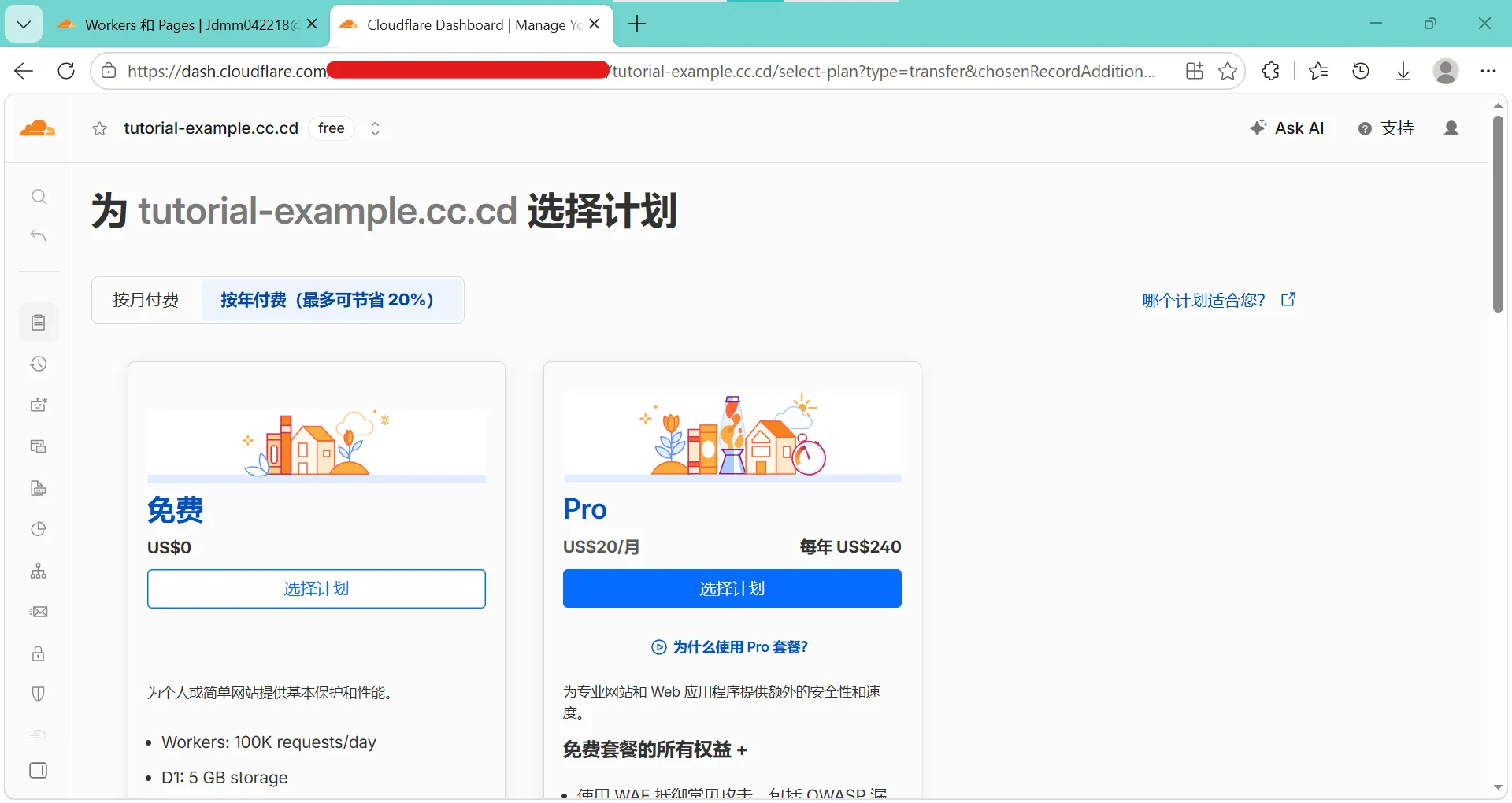The image size is (1512, 803).
Task: Open the browser downloads icon
Action: 1403,72
